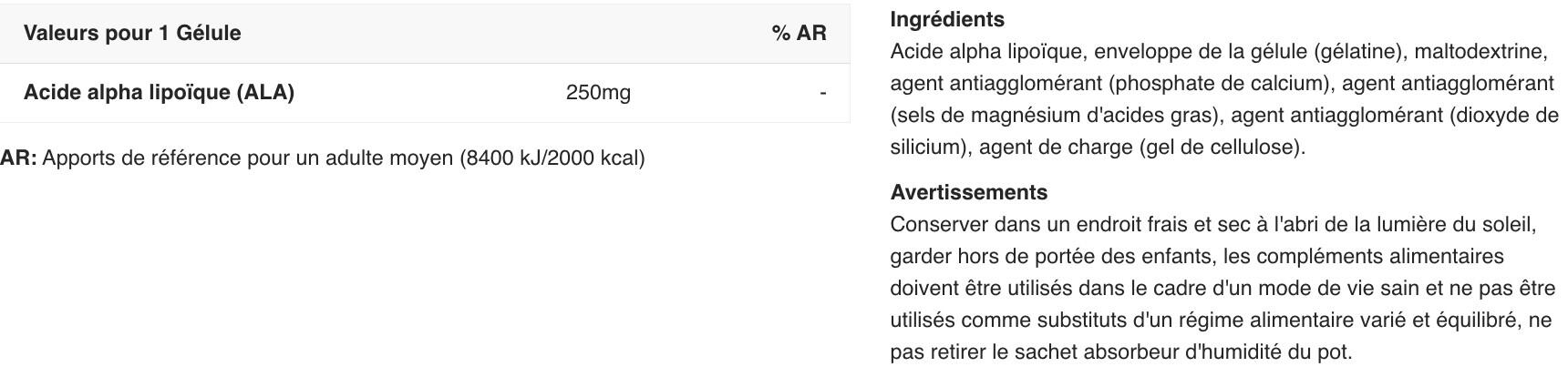Click the bold "AR:" footnote label
The height and width of the screenshot is (377, 1568).
18,158
